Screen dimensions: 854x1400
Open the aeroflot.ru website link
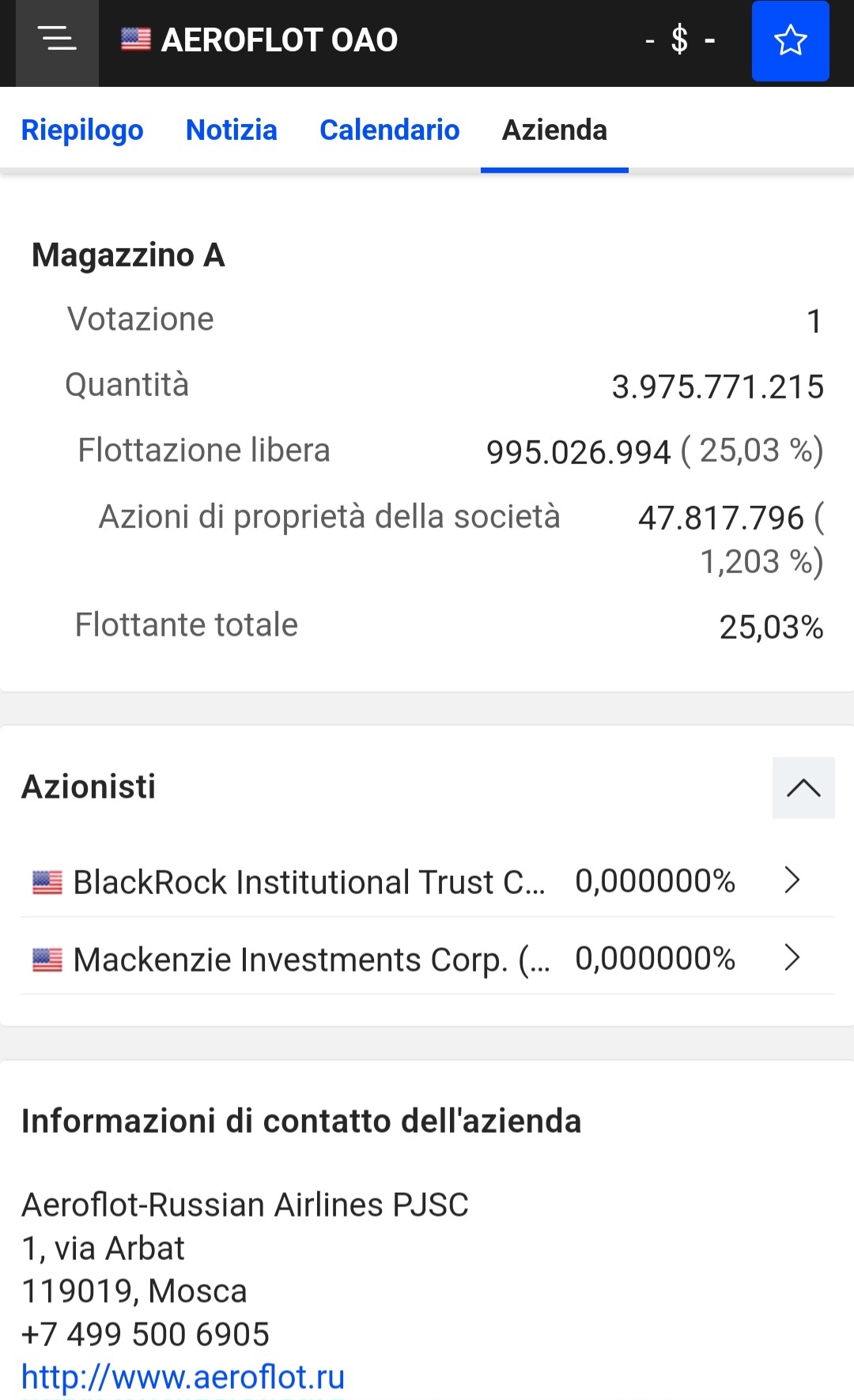coord(183,1377)
